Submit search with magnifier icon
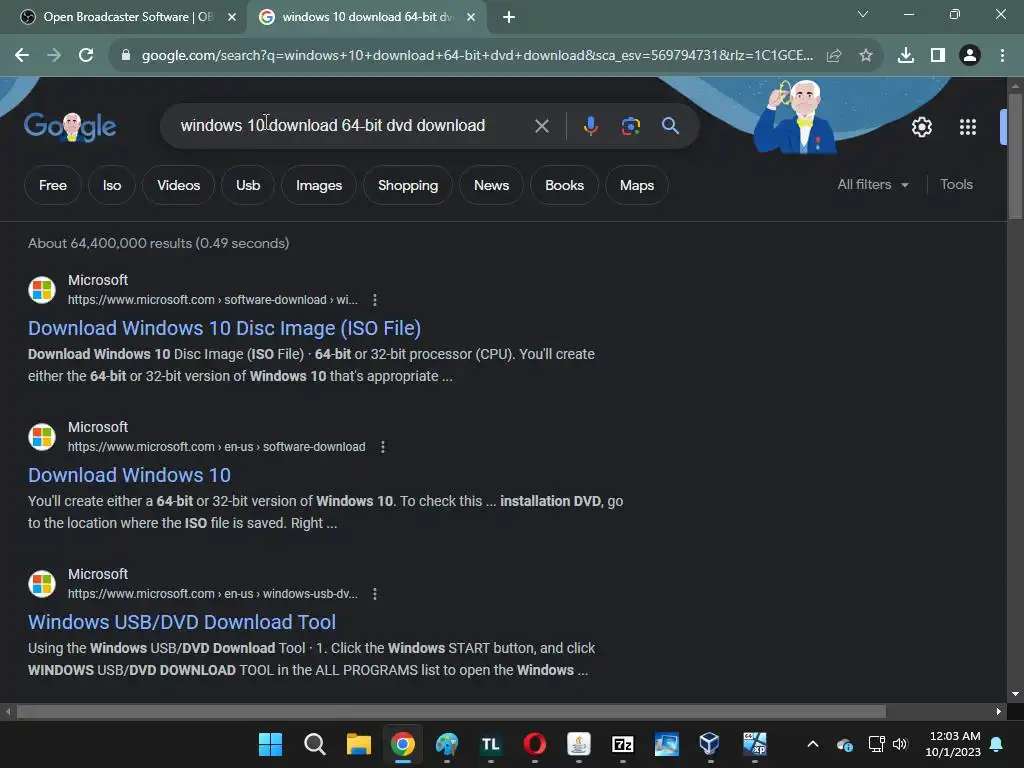Viewport: 1024px width, 768px height. click(670, 125)
